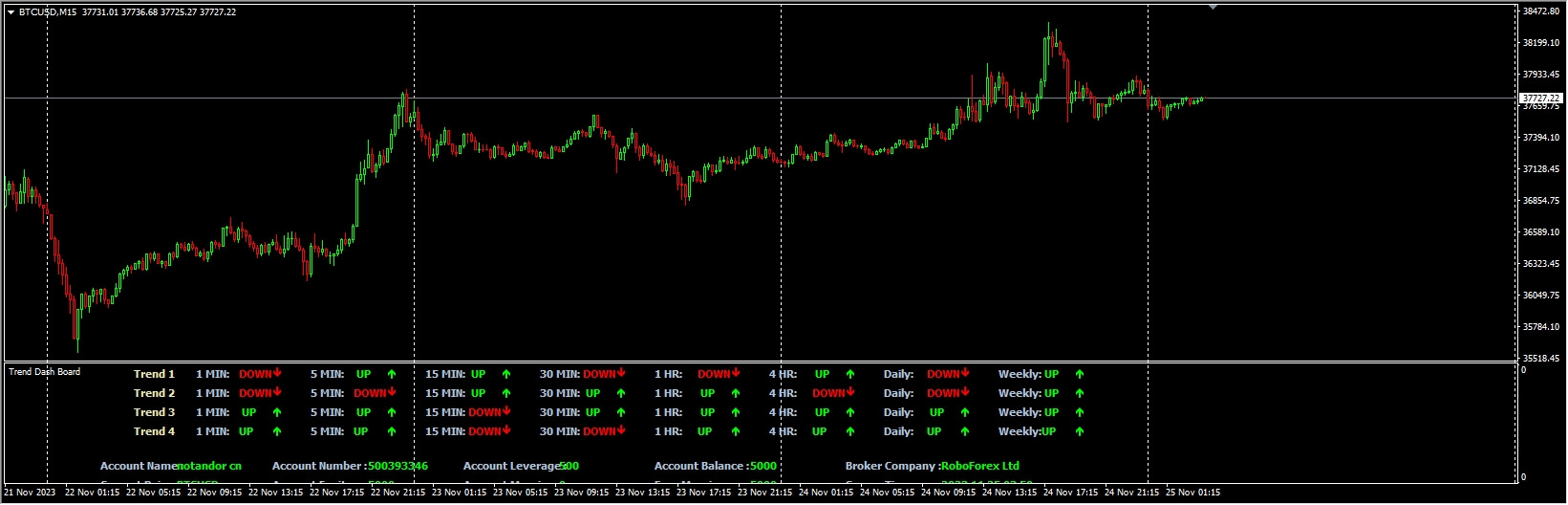Screen dimensions: 1568x505
Task: Click the Trend 1 4 HR green up arrow
Action: pos(850,374)
